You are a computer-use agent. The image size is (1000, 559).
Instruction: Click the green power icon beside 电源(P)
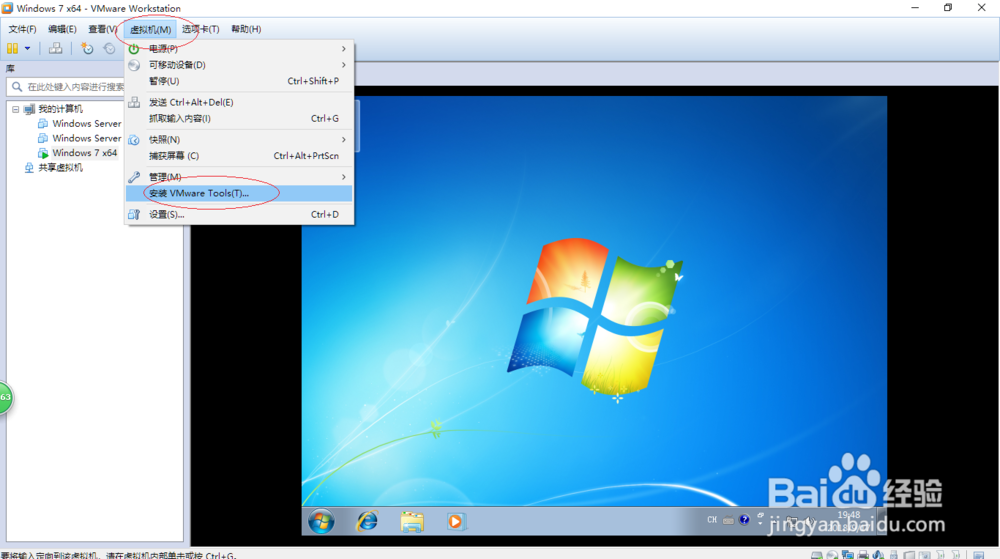134,48
